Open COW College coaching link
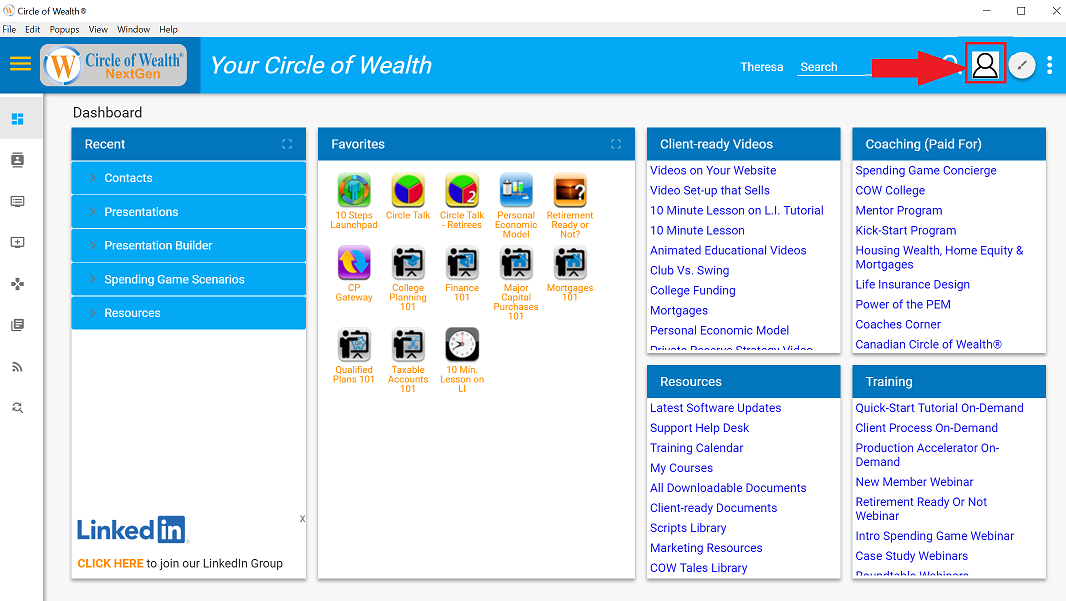The width and height of the screenshot is (1066, 601). coord(890,190)
